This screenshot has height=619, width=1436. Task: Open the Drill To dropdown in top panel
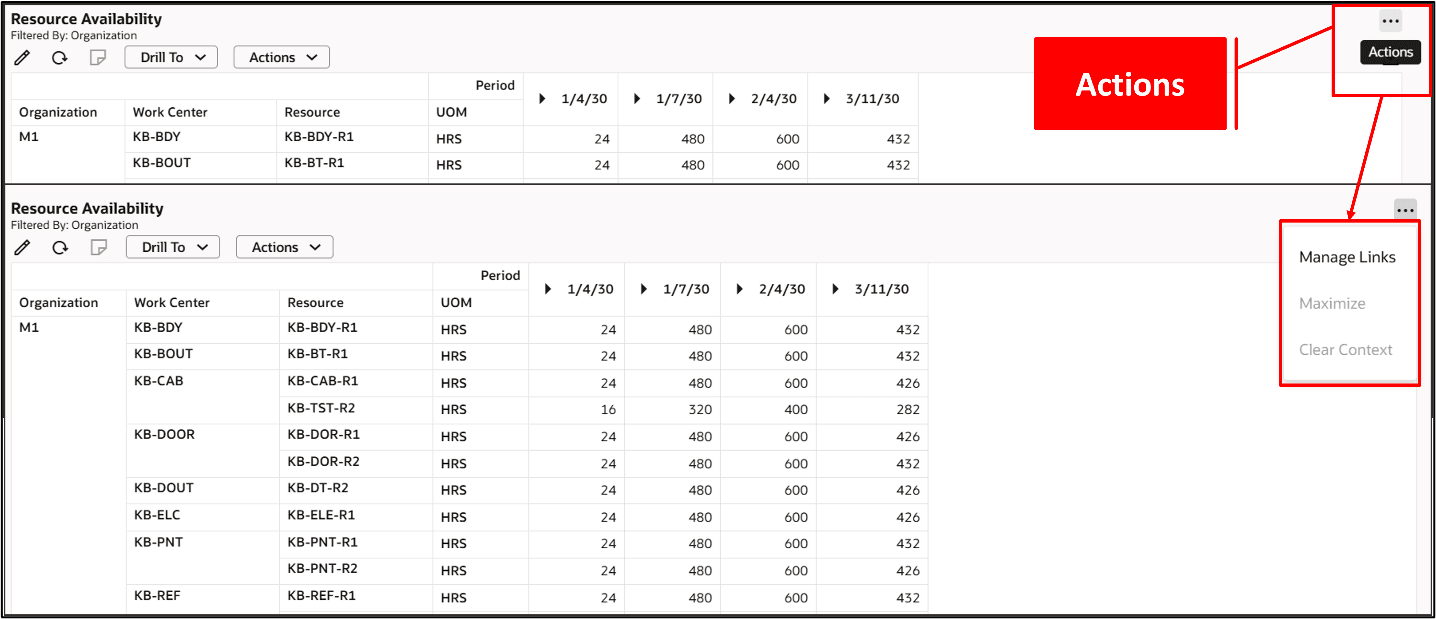[170, 57]
